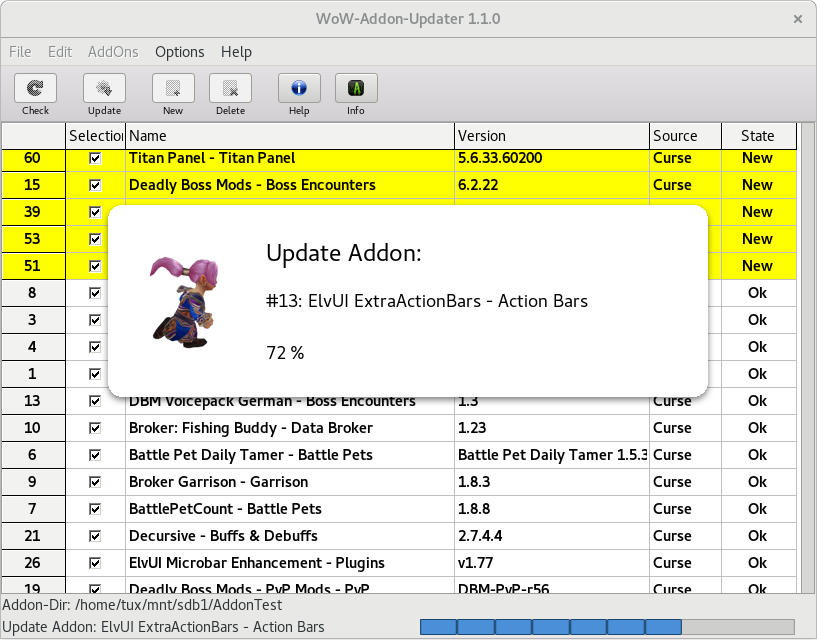Click the Curse source cell of Broker Garrison

(x=685, y=482)
